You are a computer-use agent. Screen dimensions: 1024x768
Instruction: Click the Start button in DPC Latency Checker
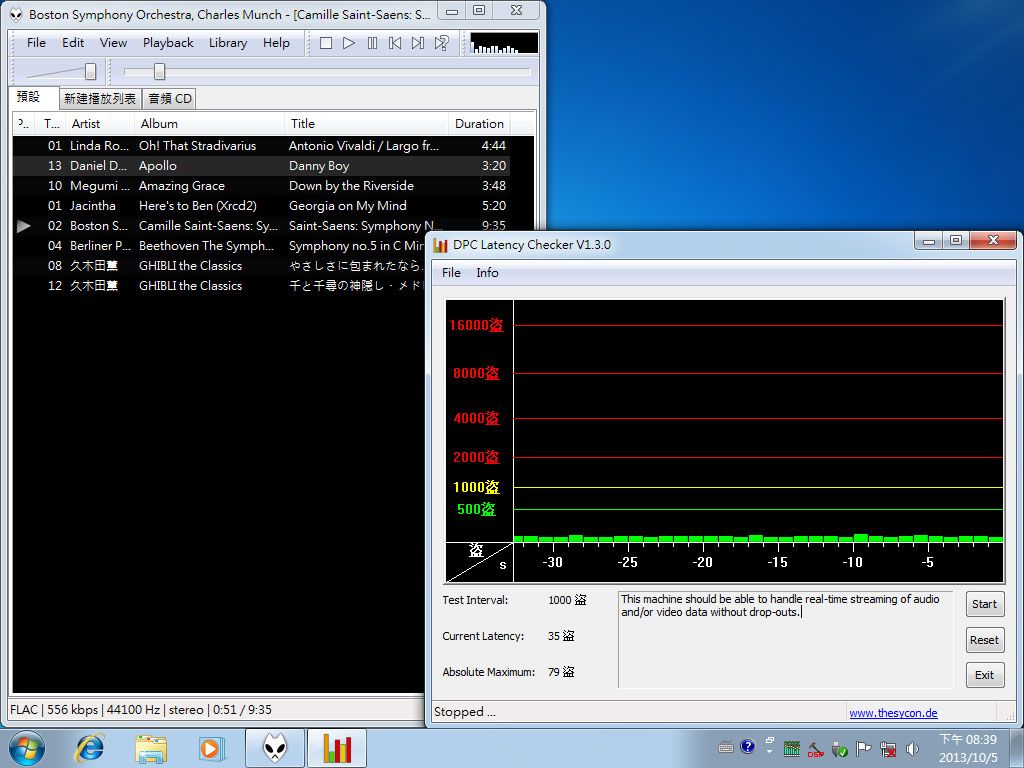(984, 604)
